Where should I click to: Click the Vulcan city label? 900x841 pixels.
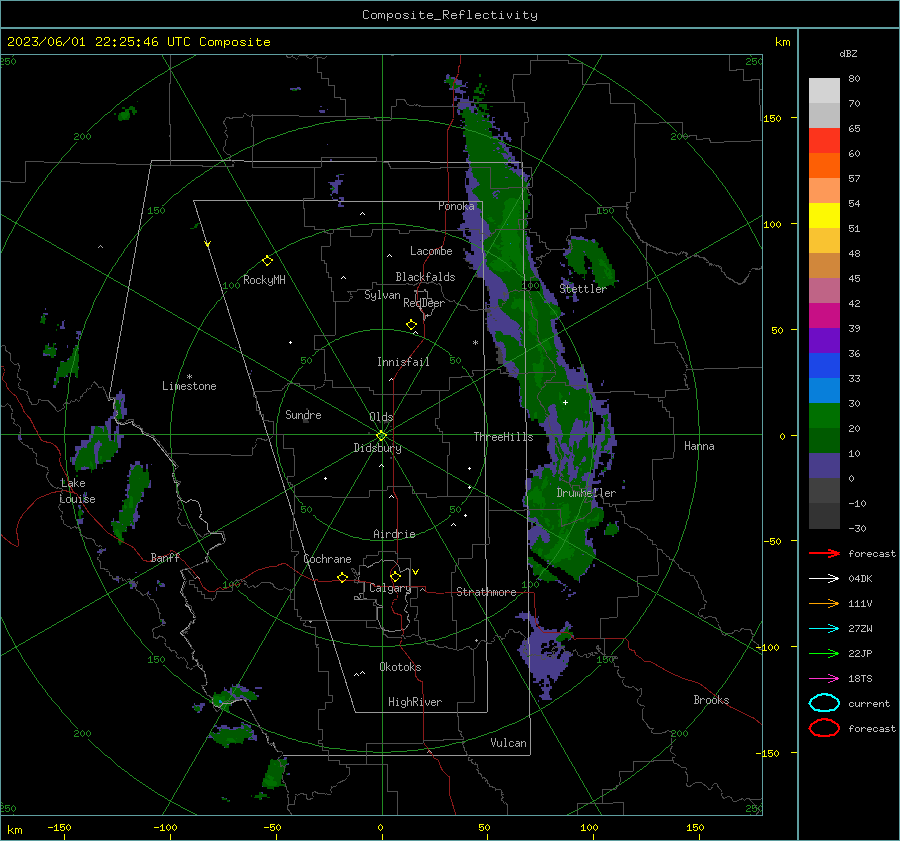tap(508, 743)
